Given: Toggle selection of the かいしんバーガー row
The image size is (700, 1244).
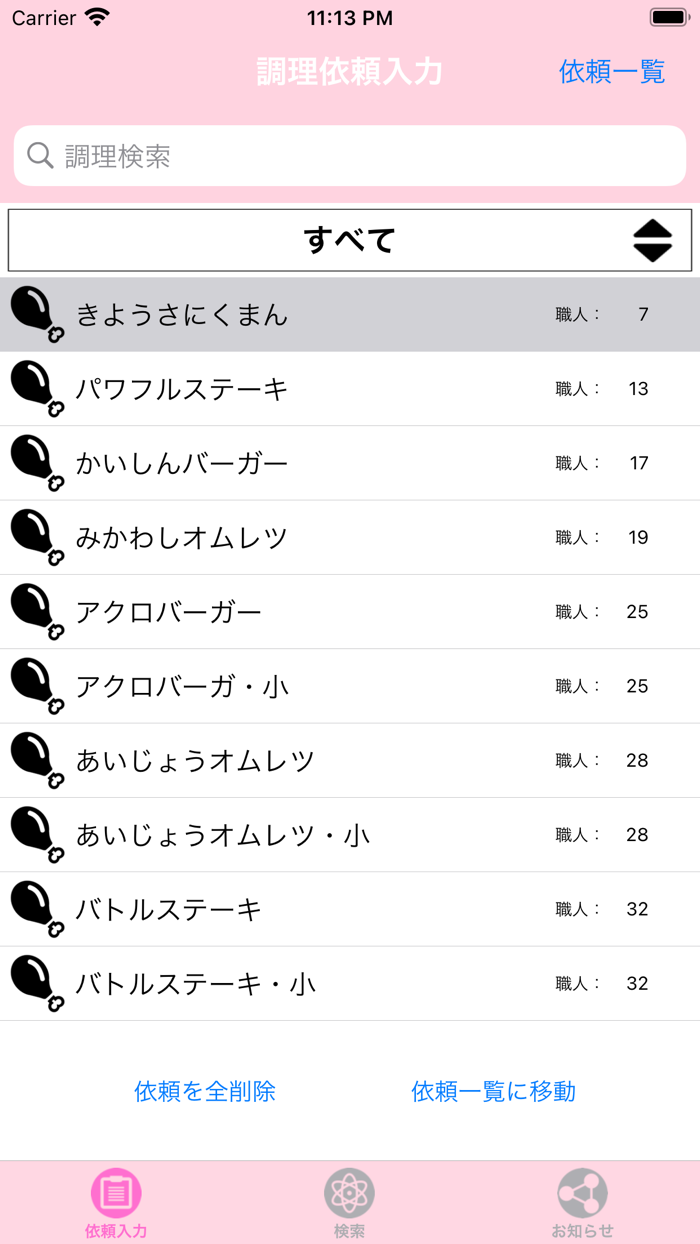Looking at the screenshot, I should (x=350, y=463).
